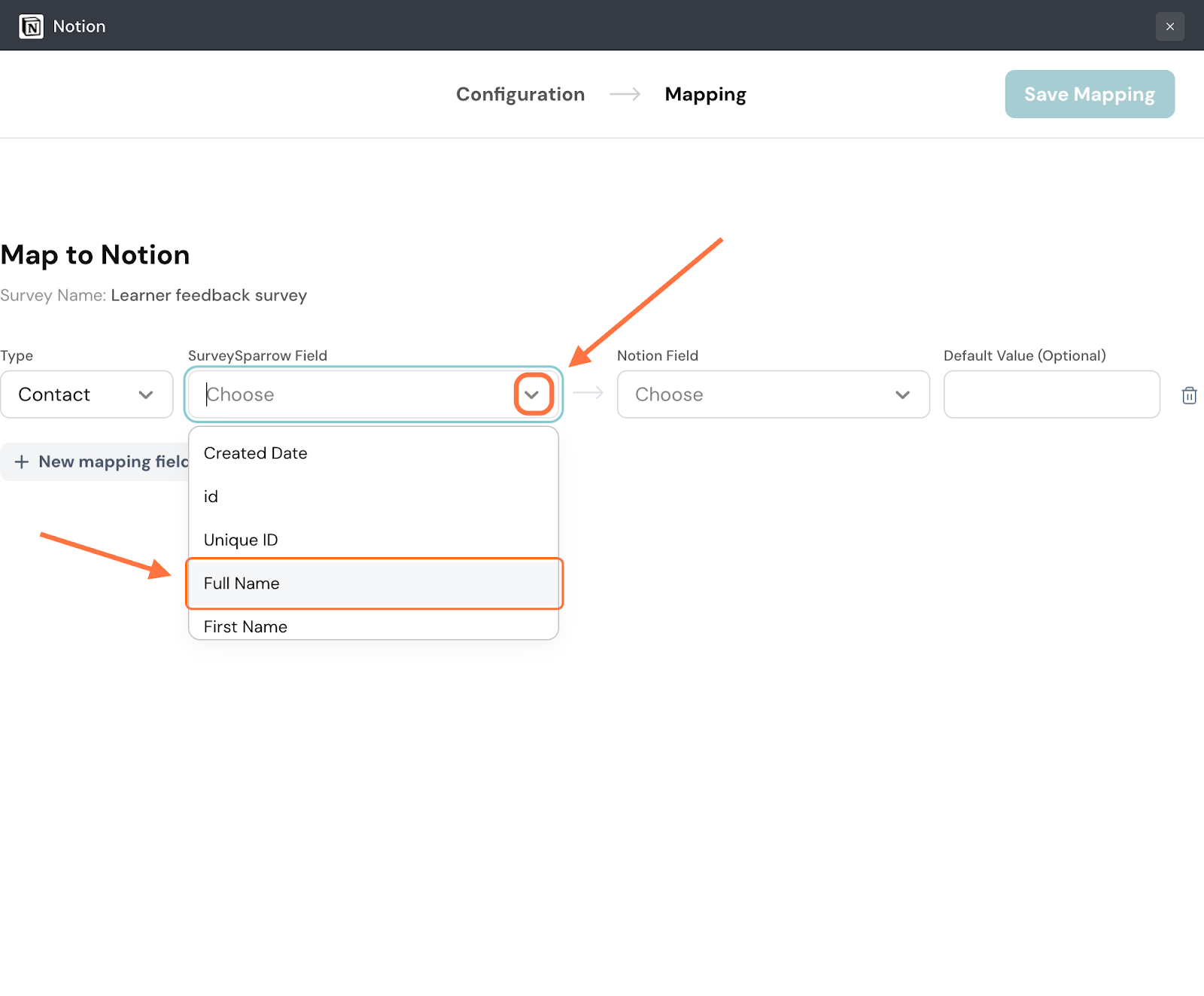
Task: Delete the mapping row with trash icon
Action: [x=1189, y=395]
